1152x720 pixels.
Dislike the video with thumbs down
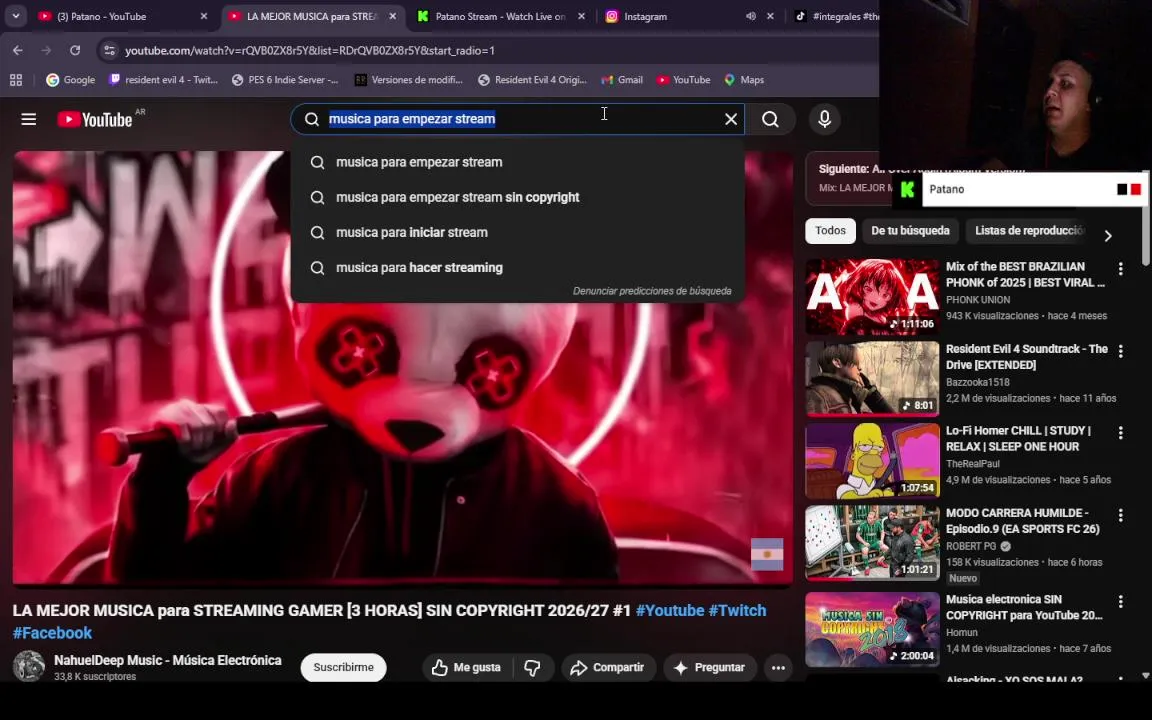[x=533, y=668]
